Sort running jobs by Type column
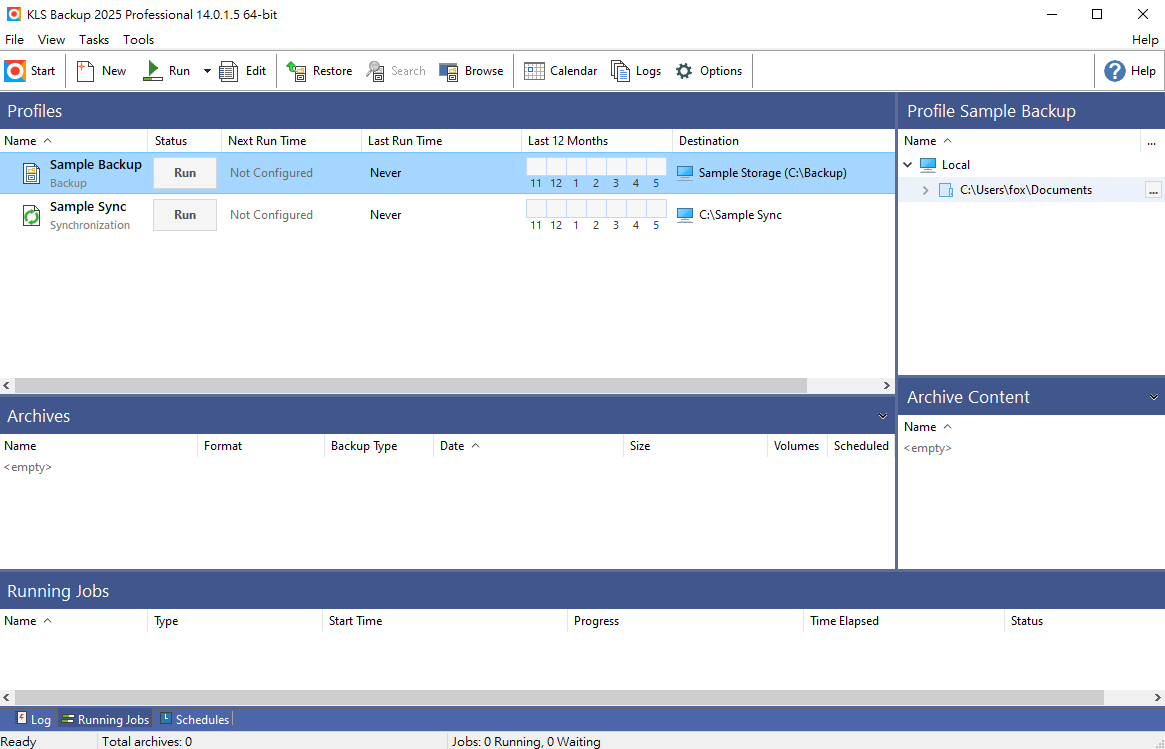1165x749 pixels. coord(235,621)
